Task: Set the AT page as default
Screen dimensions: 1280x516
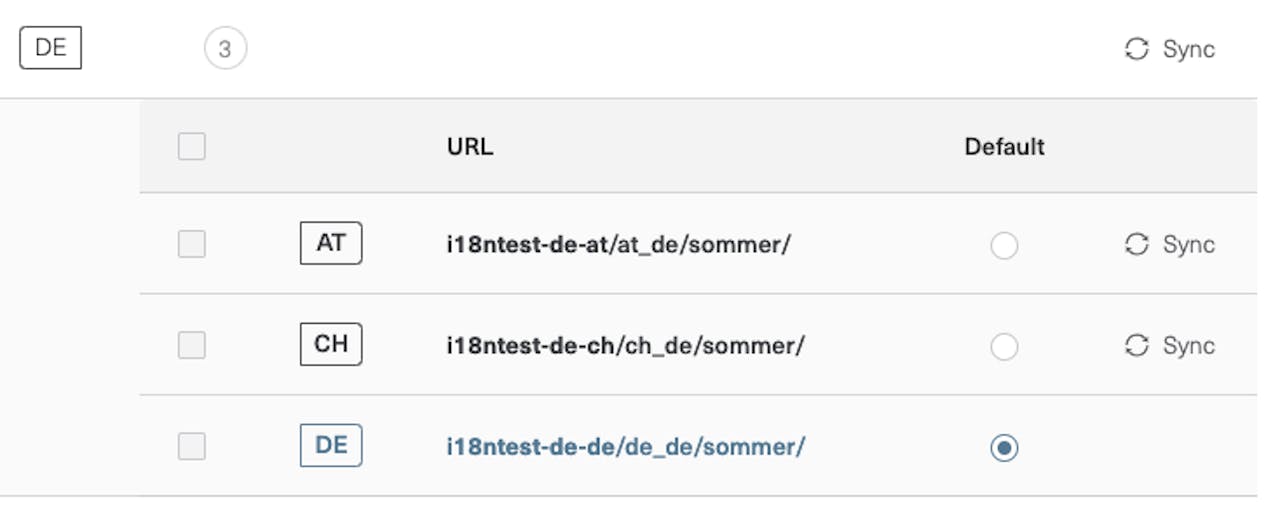Action: (1004, 245)
